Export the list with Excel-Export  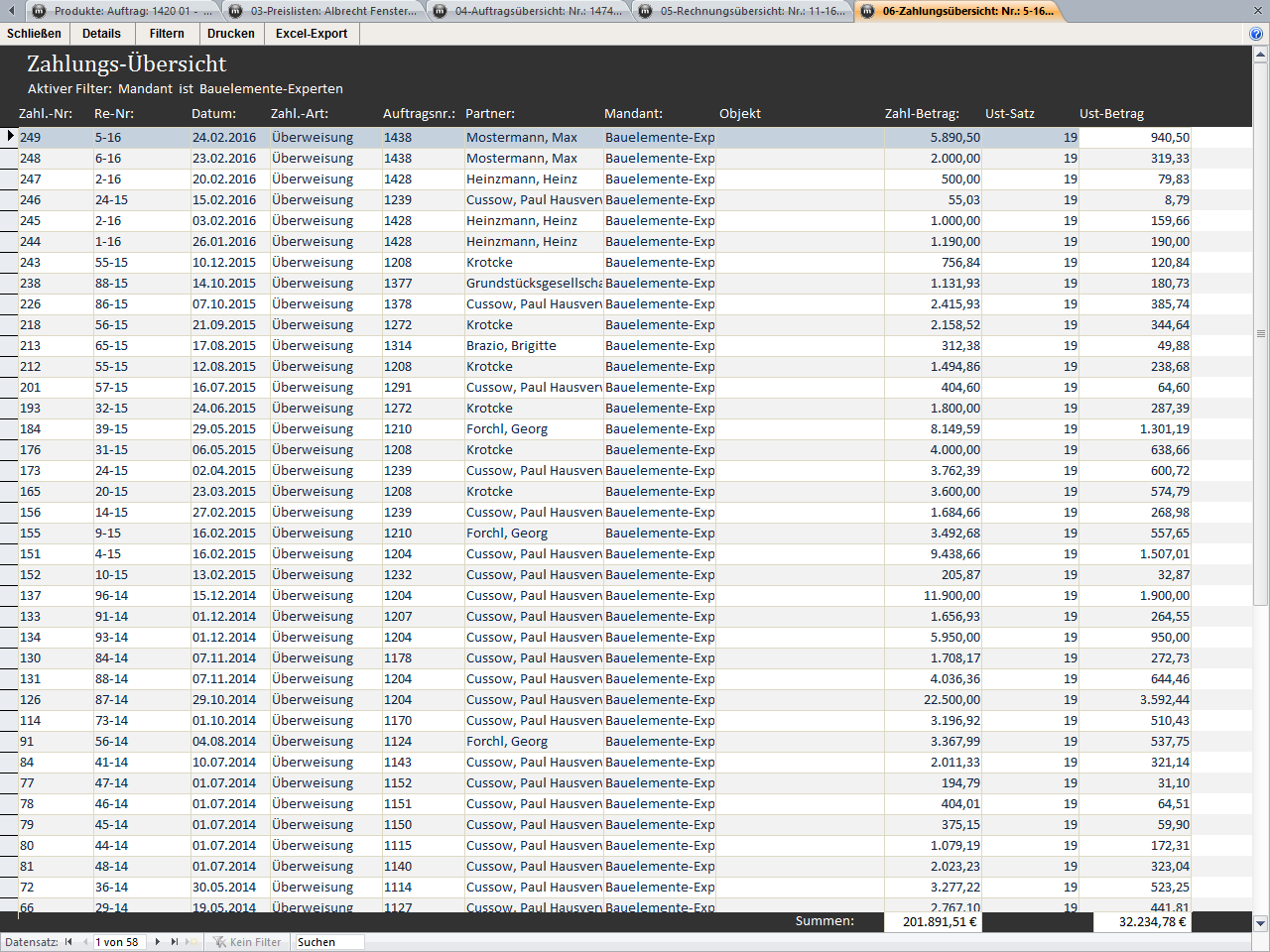[x=312, y=34]
